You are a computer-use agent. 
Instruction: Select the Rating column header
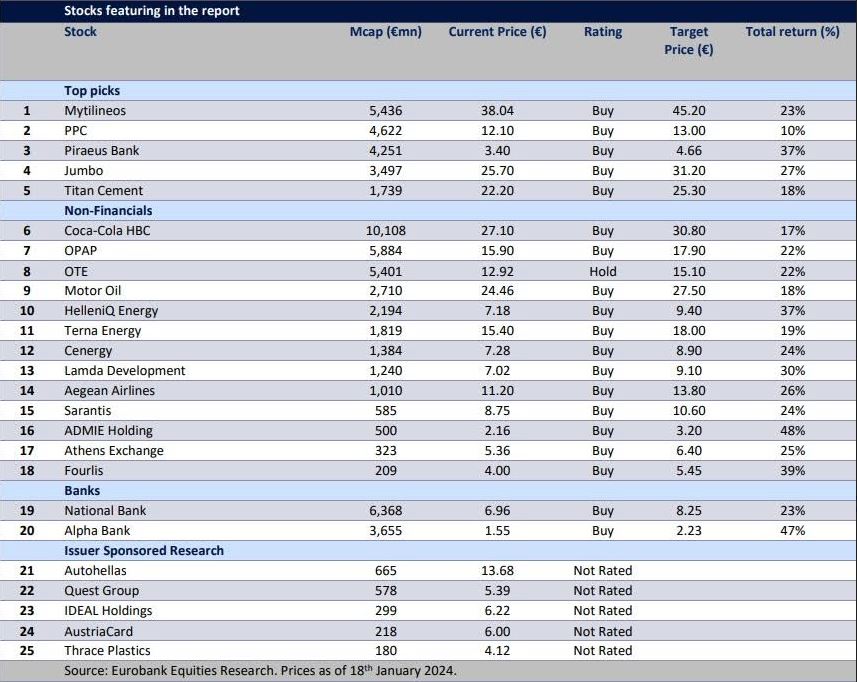(x=602, y=32)
